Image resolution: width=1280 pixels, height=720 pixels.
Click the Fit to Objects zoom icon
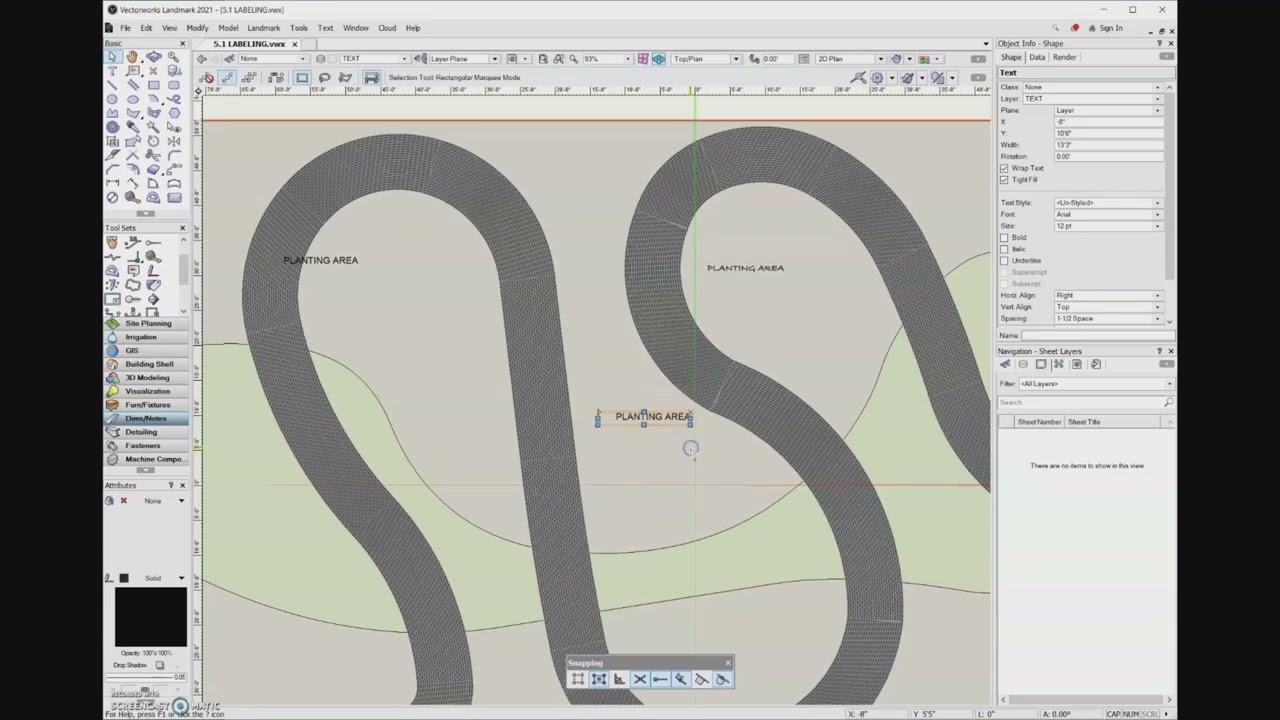click(558, 59)
